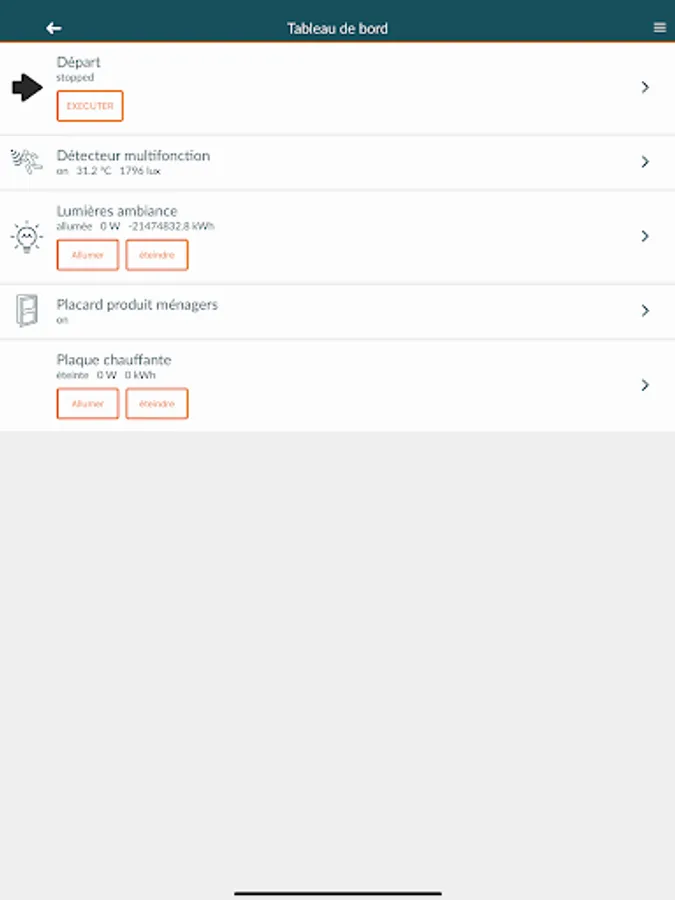
Task: Click the multifunction detector sensor icon
Action: click(x=27, y=161)
